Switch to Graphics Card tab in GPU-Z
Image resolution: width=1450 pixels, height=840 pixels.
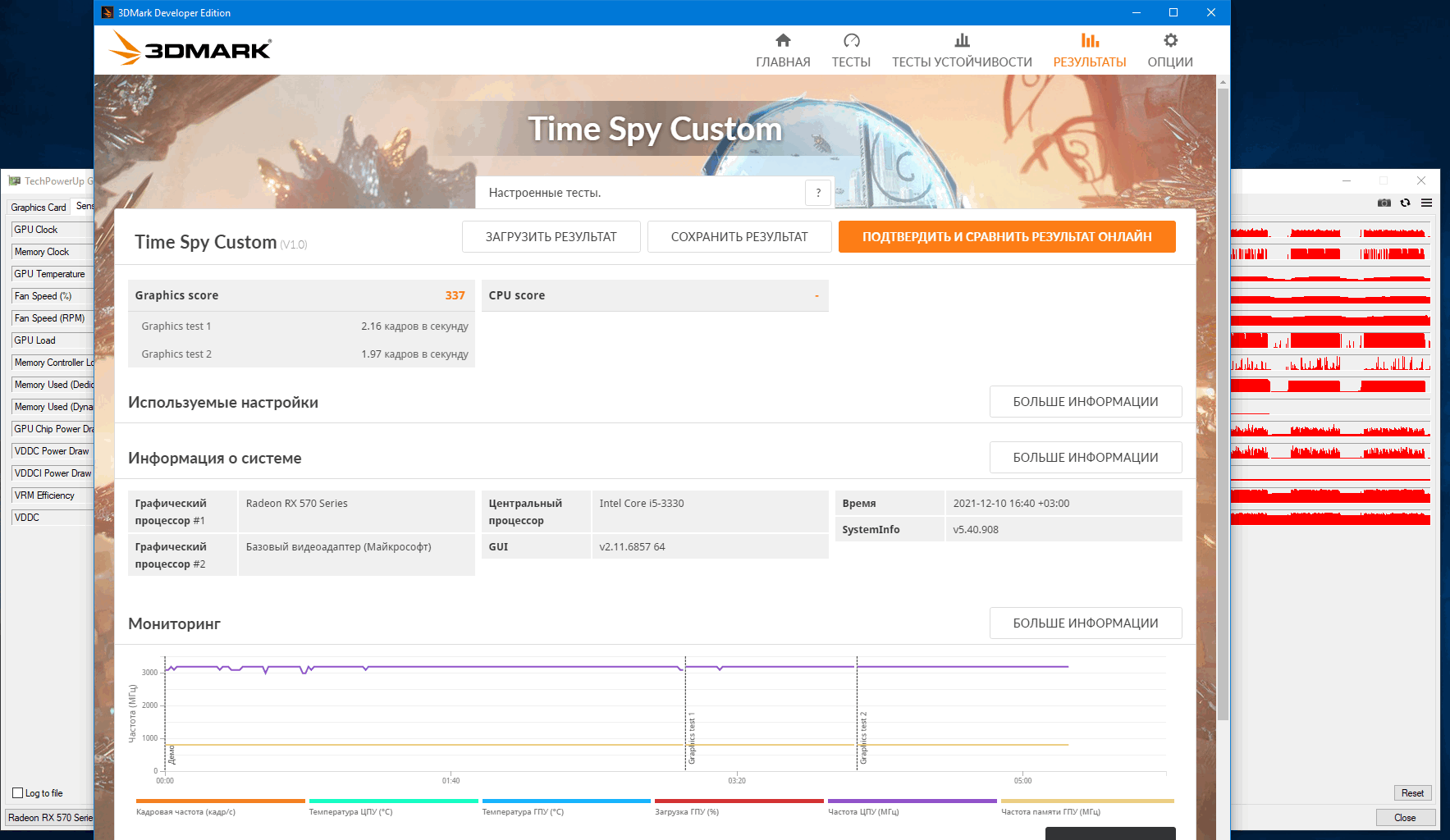(x=39, y=208)
